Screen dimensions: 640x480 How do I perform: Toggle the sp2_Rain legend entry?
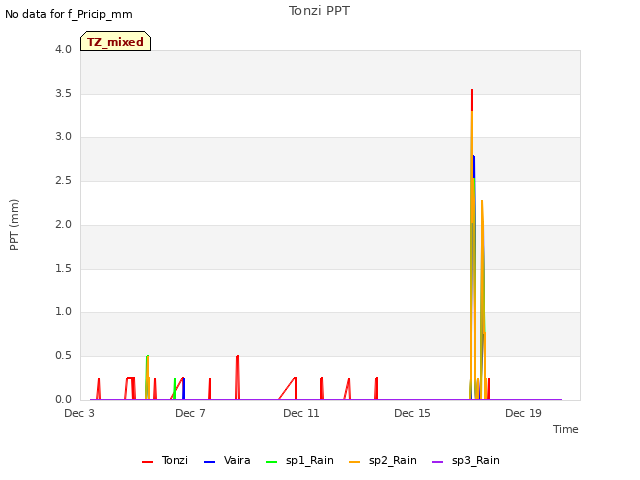click(x=383, y=460)
